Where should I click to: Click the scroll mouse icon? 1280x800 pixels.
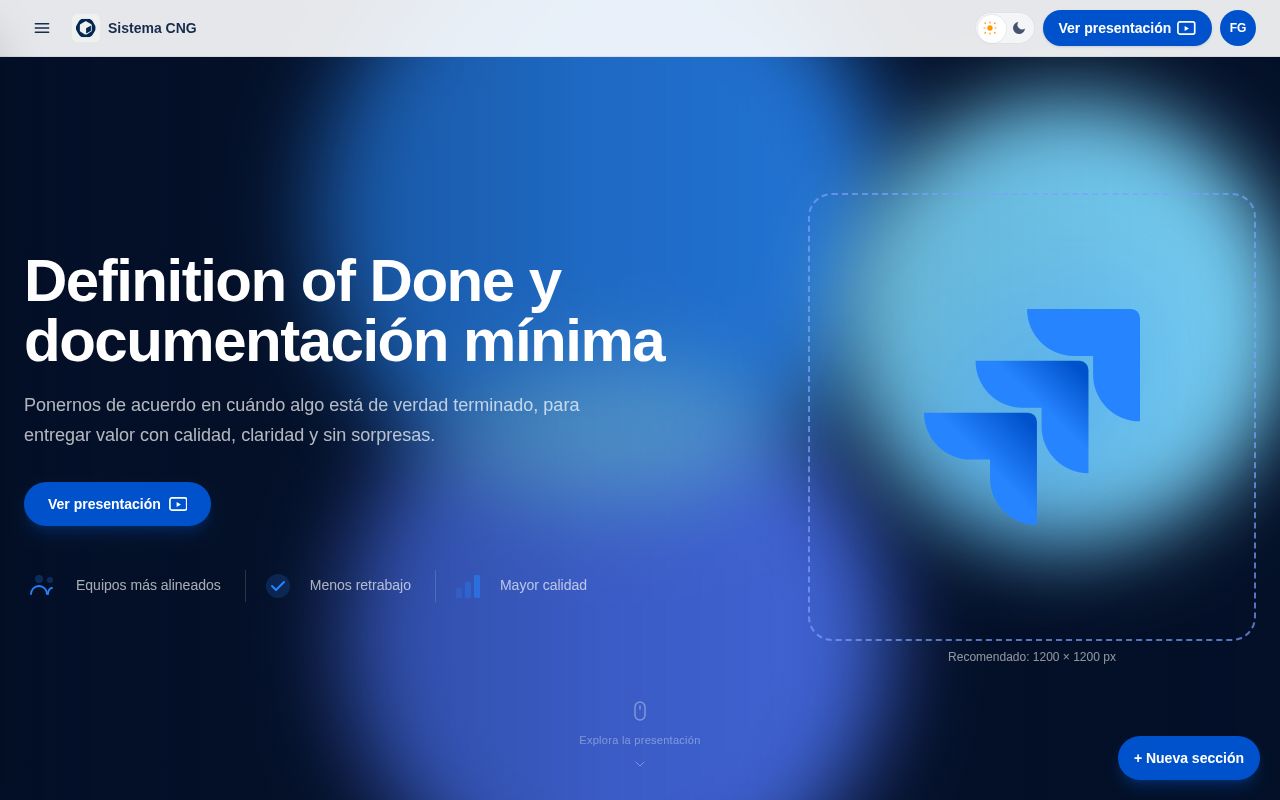tap(640, 711)
